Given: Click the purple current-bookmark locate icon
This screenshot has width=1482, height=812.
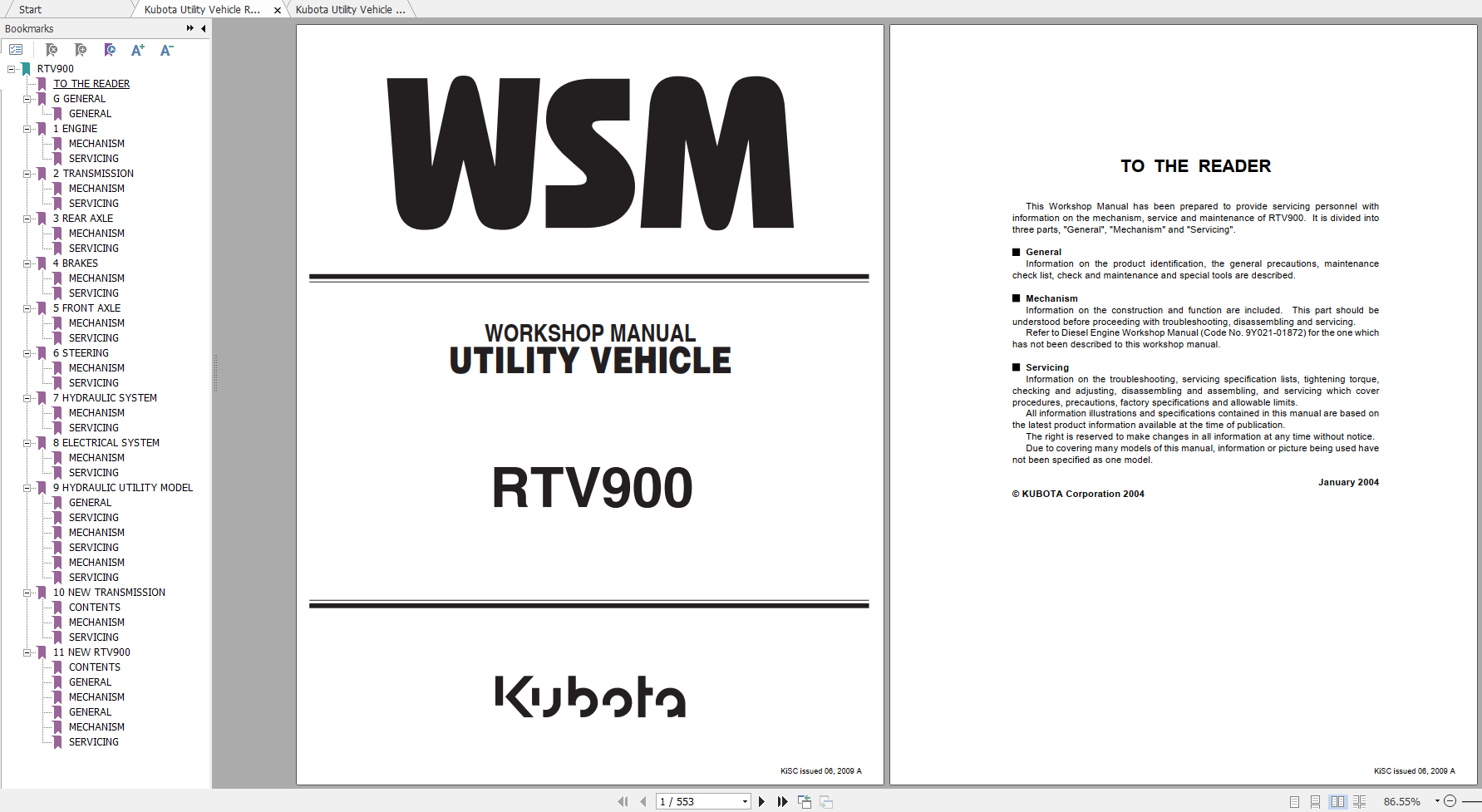Looking at the screenshot, I should coord(109,50).
